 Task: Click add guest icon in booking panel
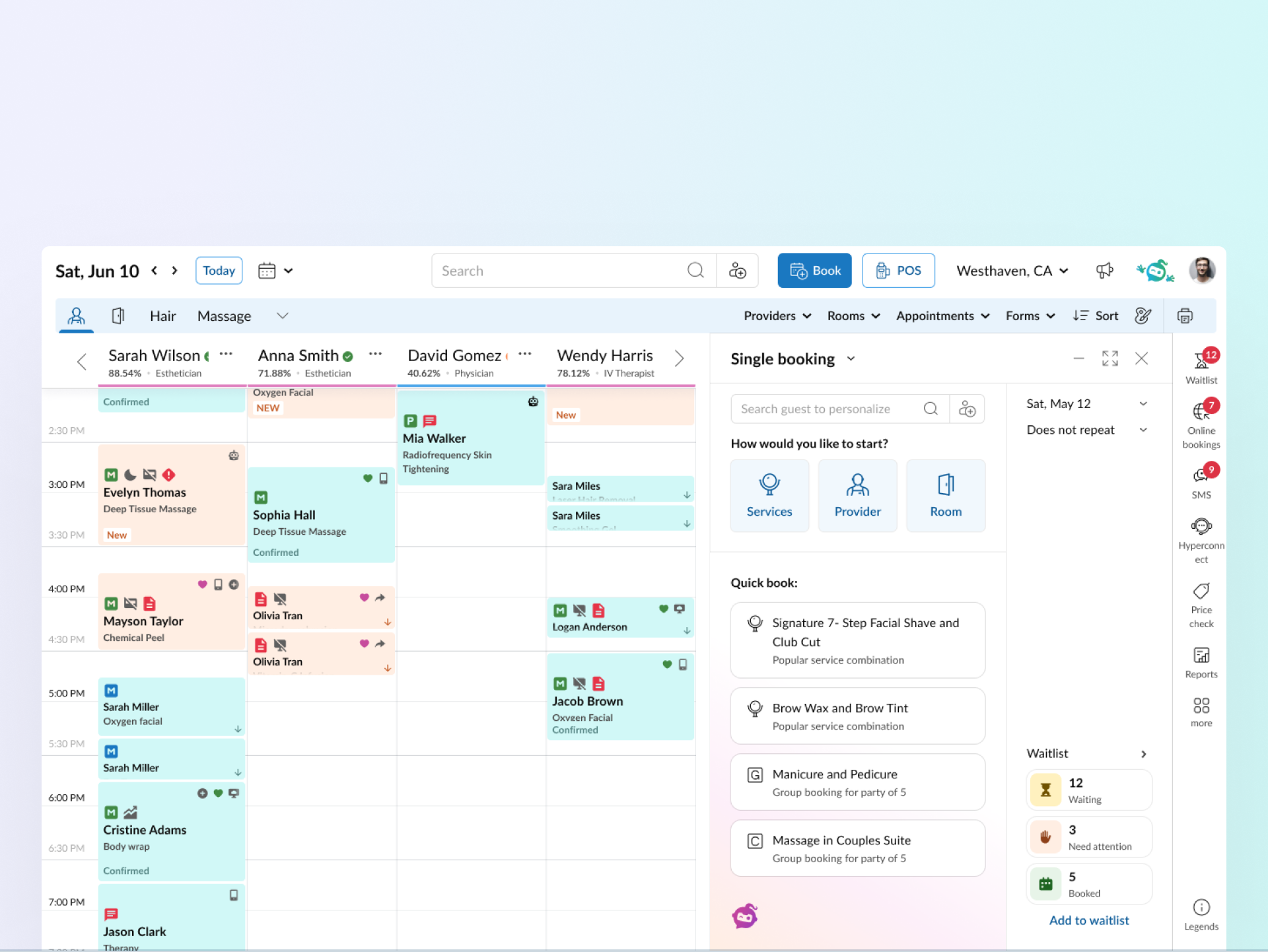(x=967, y=409)
